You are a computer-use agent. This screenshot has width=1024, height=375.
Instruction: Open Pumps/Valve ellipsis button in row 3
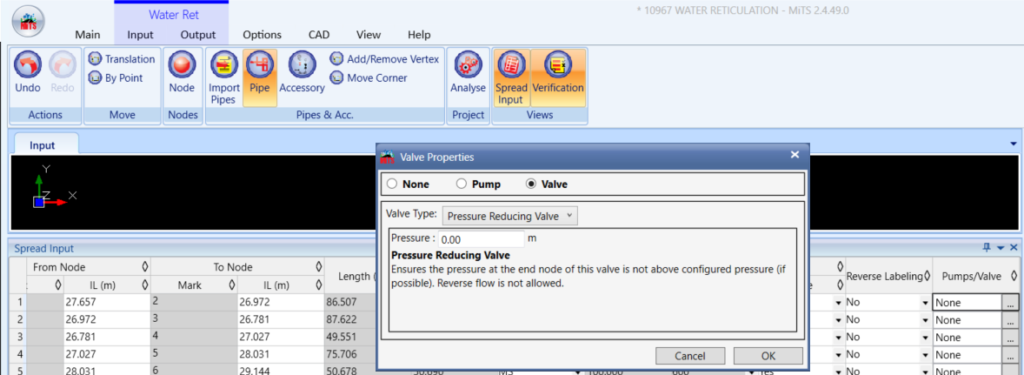pyautogui.click(x=1010, y=338)
